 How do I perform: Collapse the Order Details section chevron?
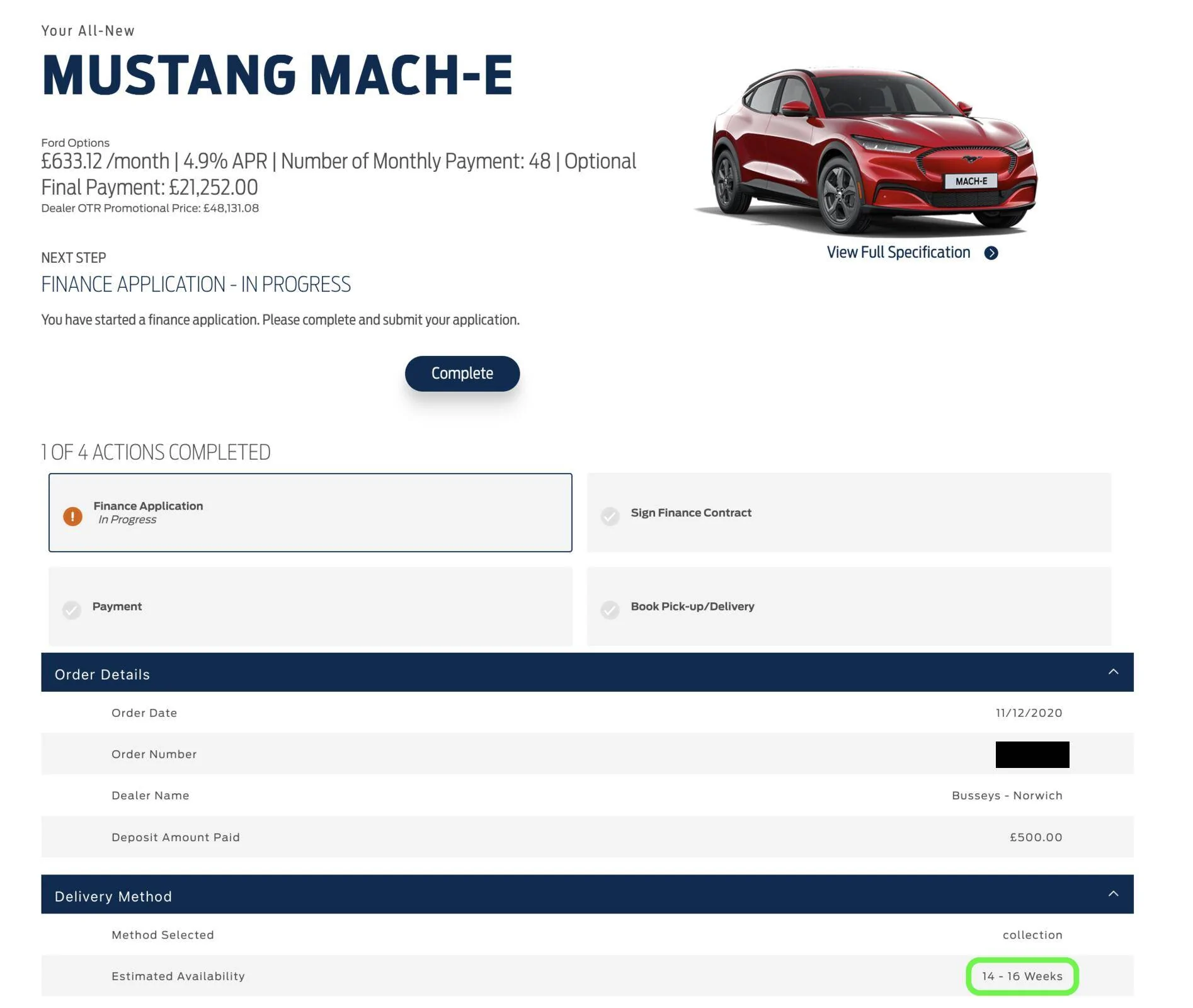click(x=1113, y=672)
